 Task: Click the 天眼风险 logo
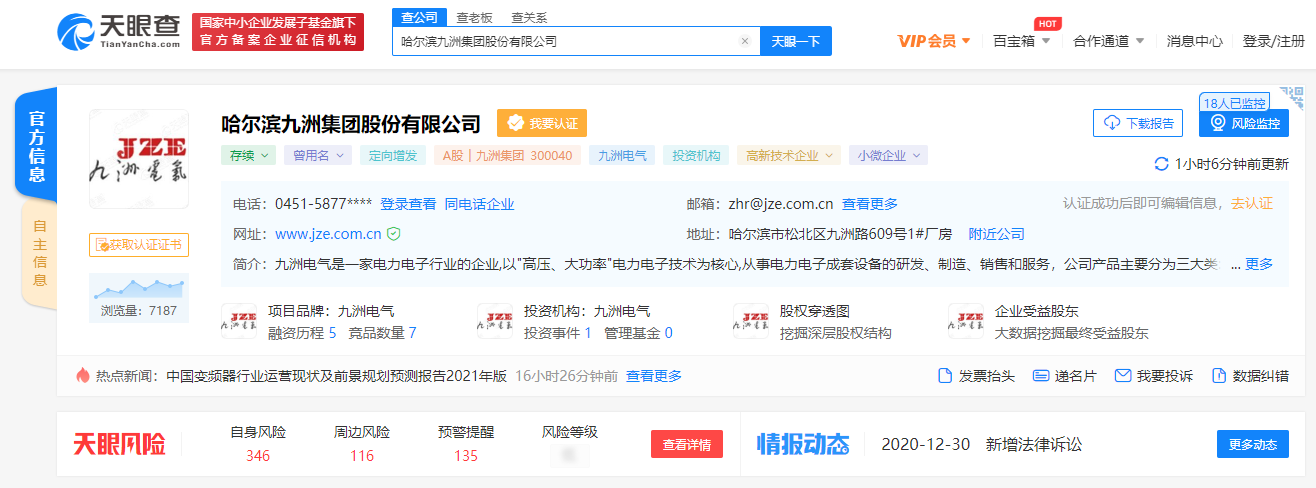(119, 444)
